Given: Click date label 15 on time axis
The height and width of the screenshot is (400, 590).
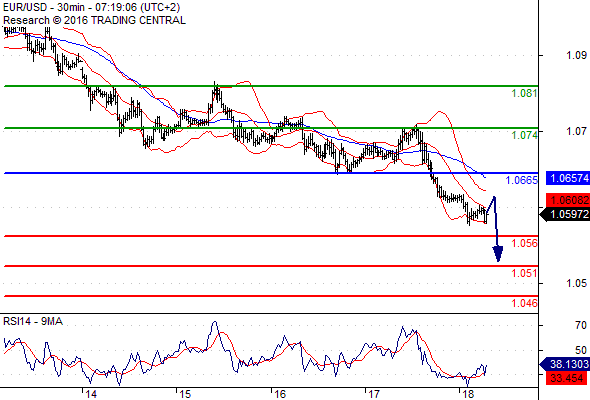Looking at the screenshot, I should [185, 394].
